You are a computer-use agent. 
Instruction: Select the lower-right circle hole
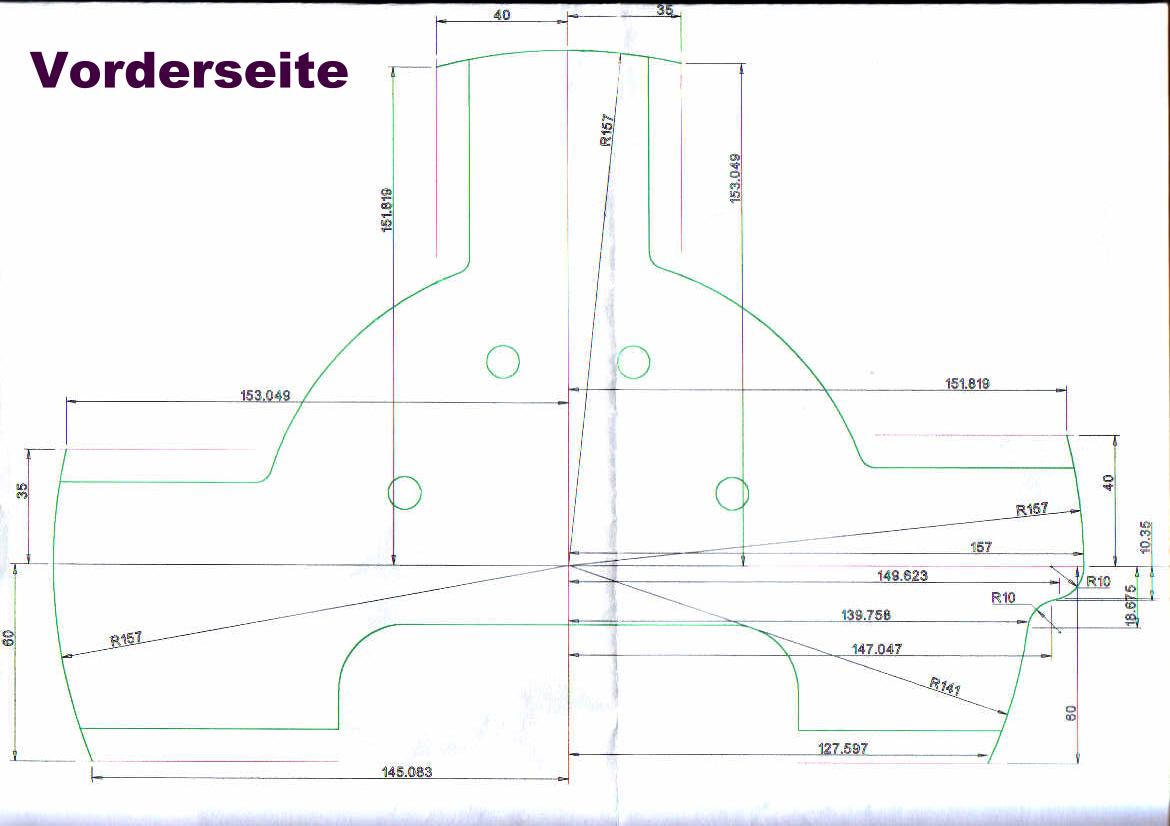click(x=732, y=492)
